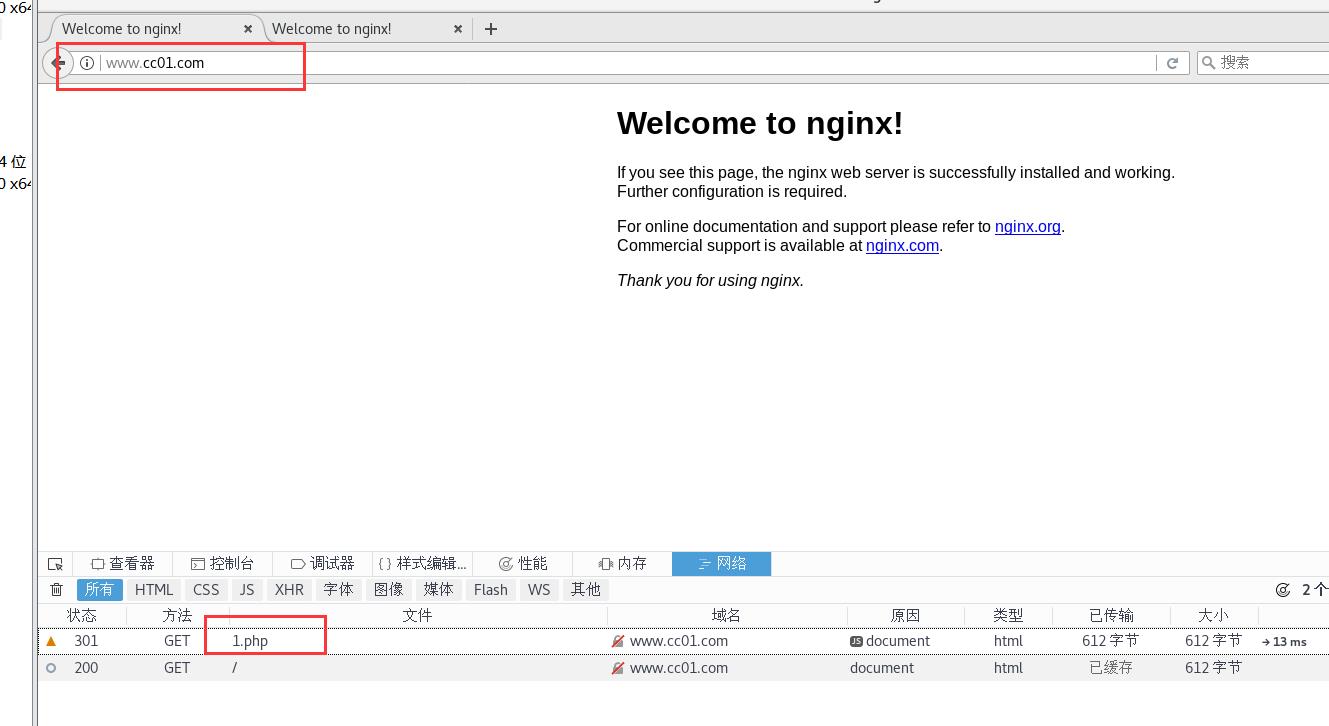Sort by 大小 size column

click(1213, 616)
